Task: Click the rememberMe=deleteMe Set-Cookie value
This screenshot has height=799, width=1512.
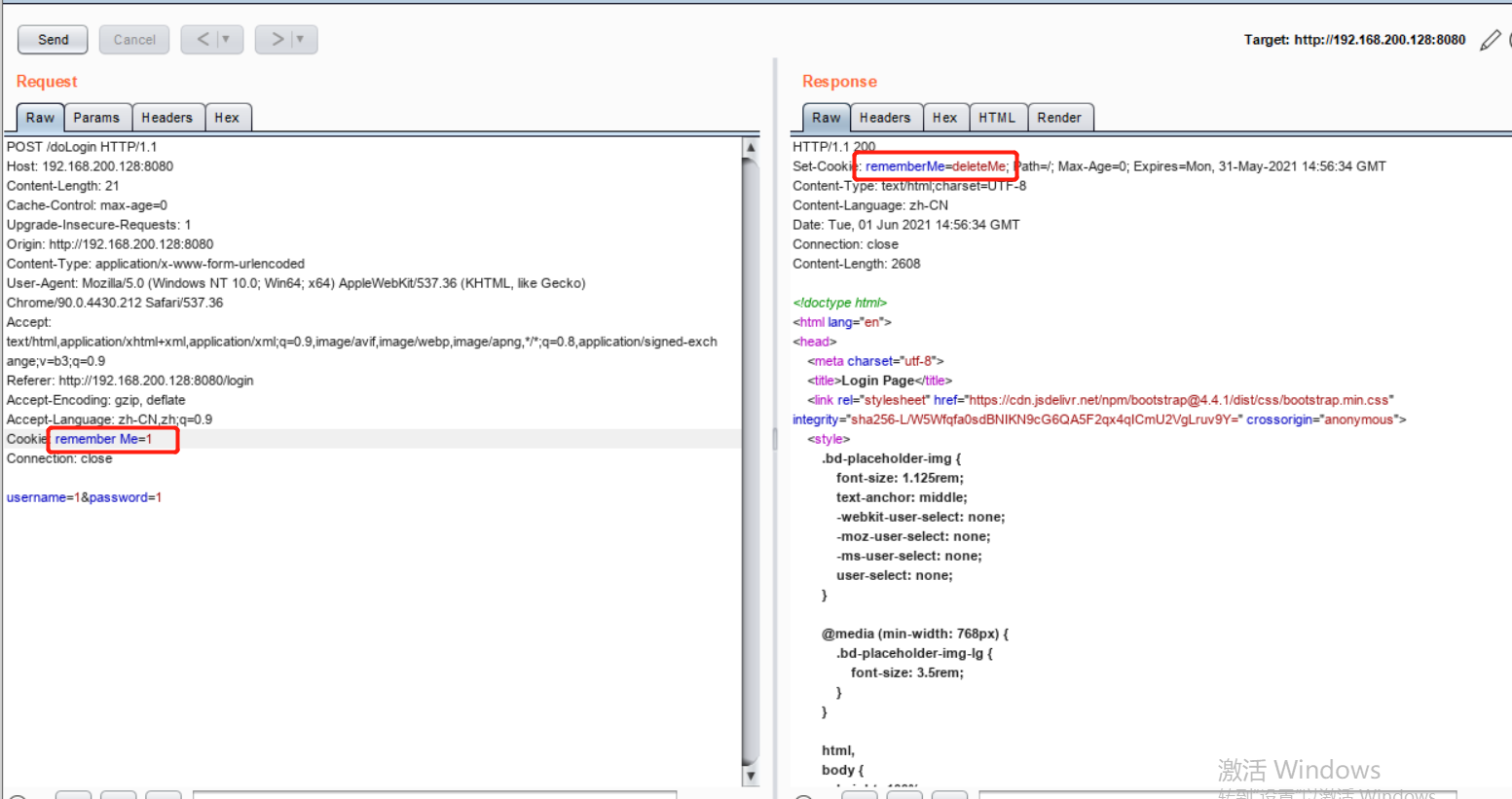Action: tap(937, 166)
